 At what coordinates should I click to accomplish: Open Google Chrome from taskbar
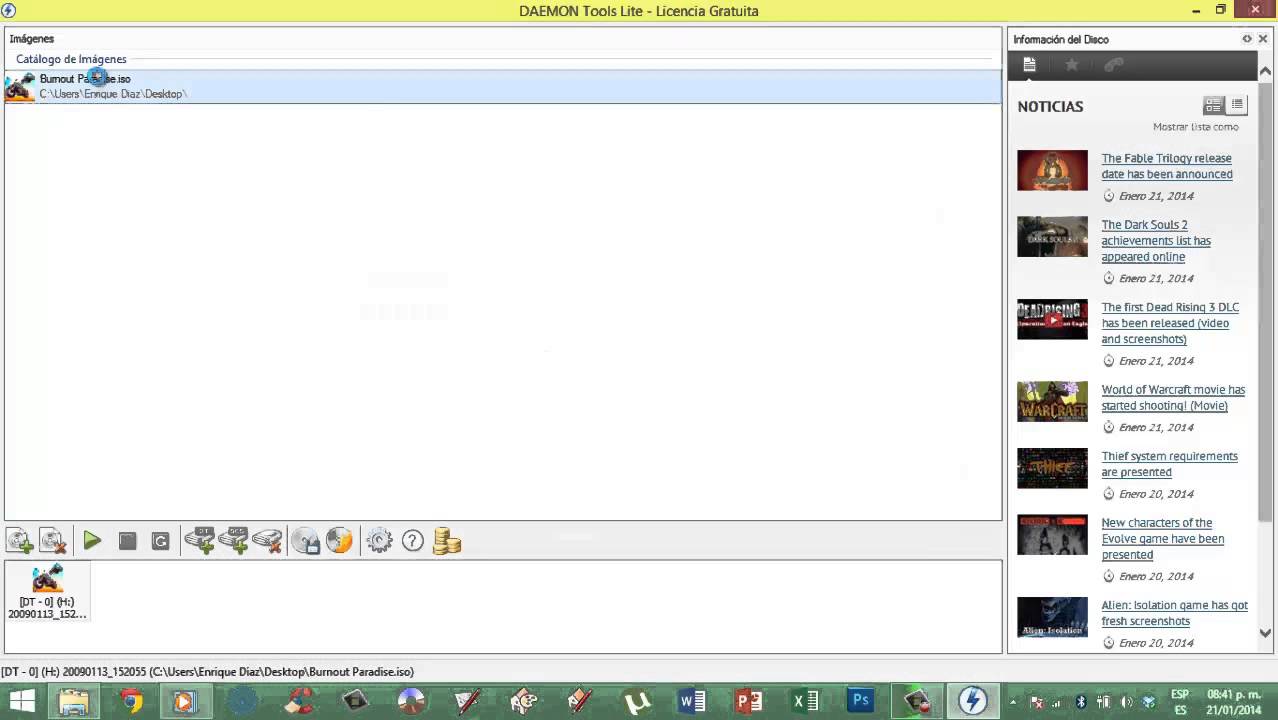131,702
